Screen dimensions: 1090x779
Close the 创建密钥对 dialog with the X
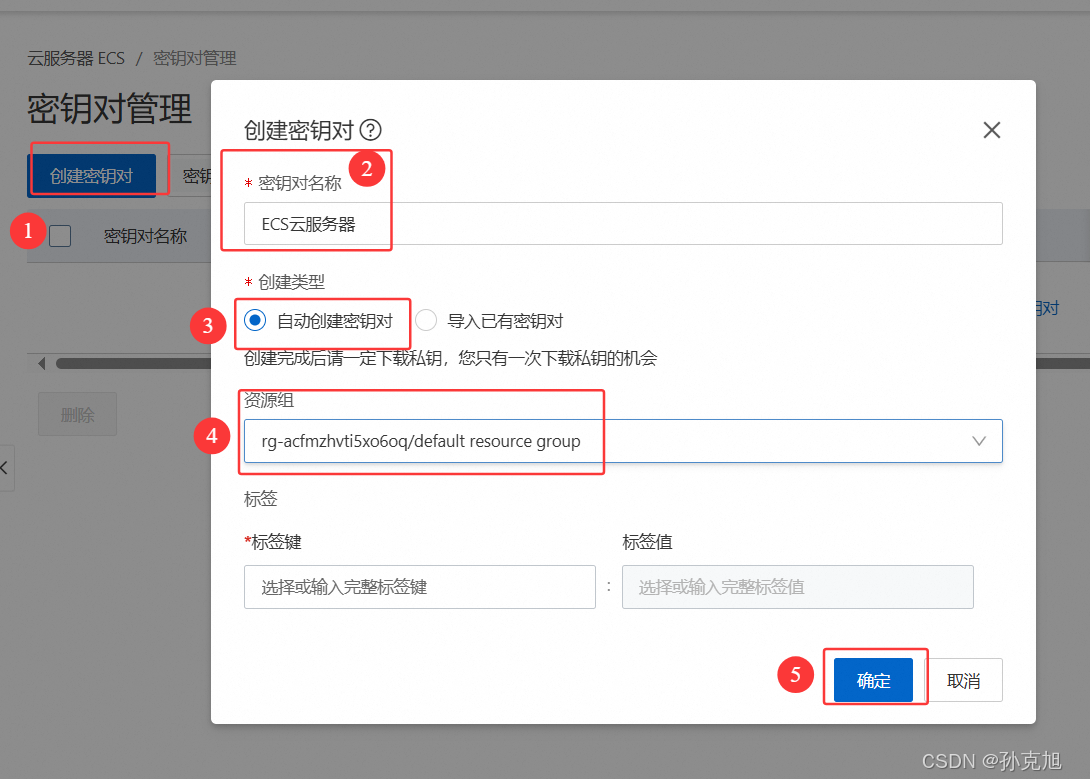click(x=991, y=130)
